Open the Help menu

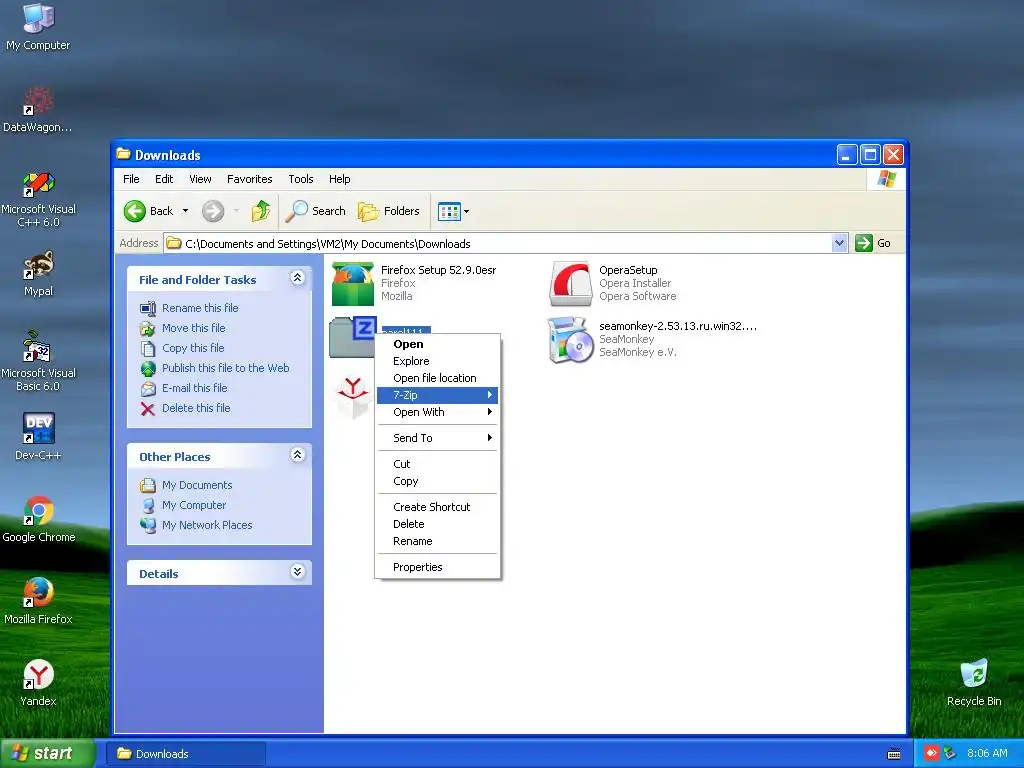[340, 179]
